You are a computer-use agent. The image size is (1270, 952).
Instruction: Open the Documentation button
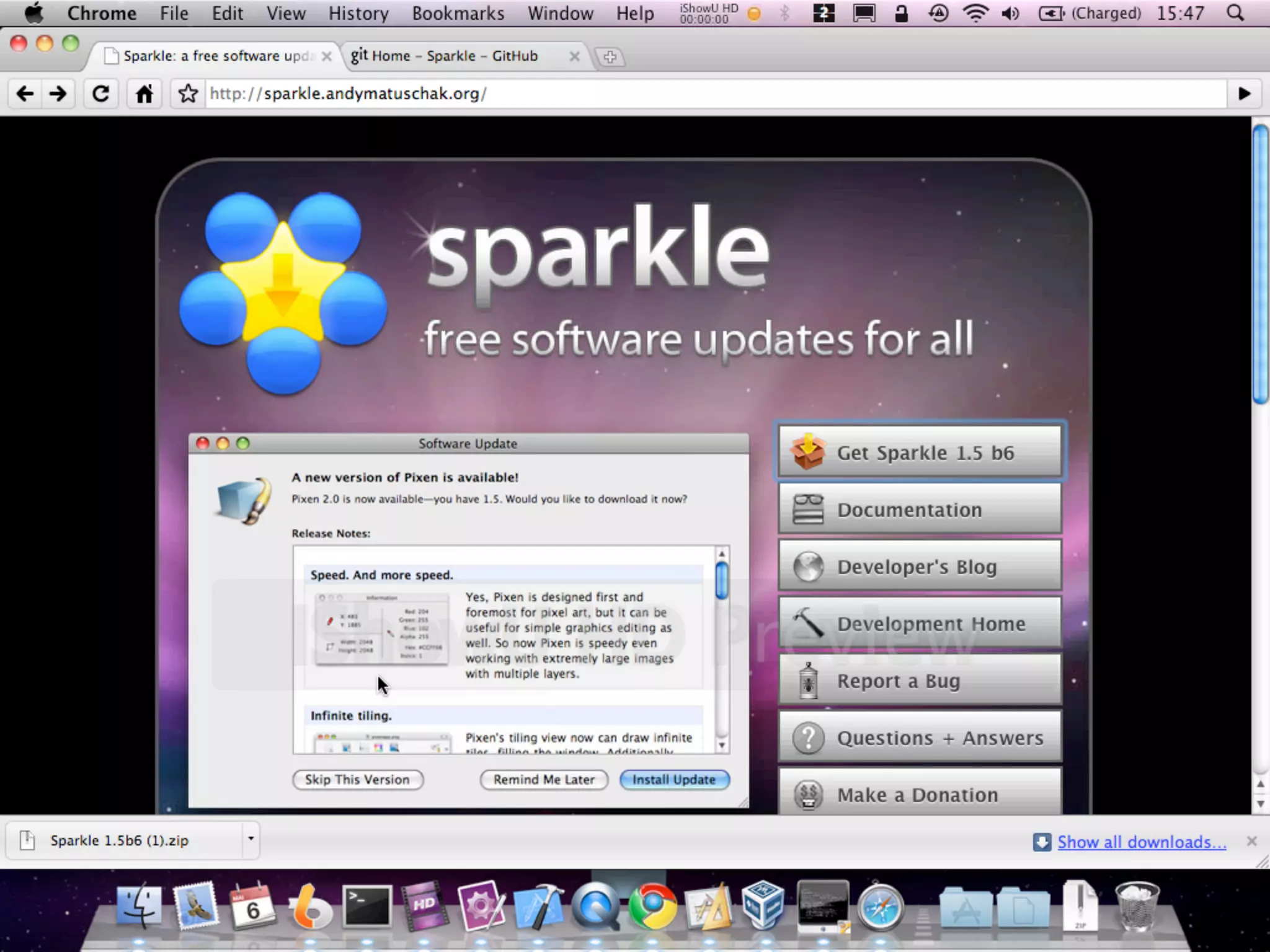coord(920,509)
